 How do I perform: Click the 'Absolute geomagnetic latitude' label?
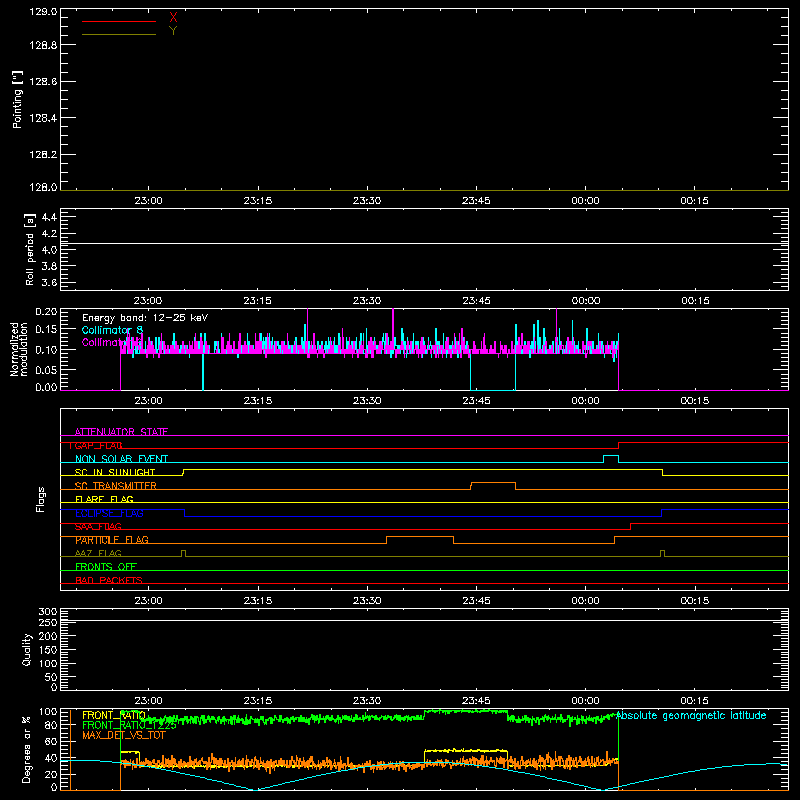coord(691,715)
